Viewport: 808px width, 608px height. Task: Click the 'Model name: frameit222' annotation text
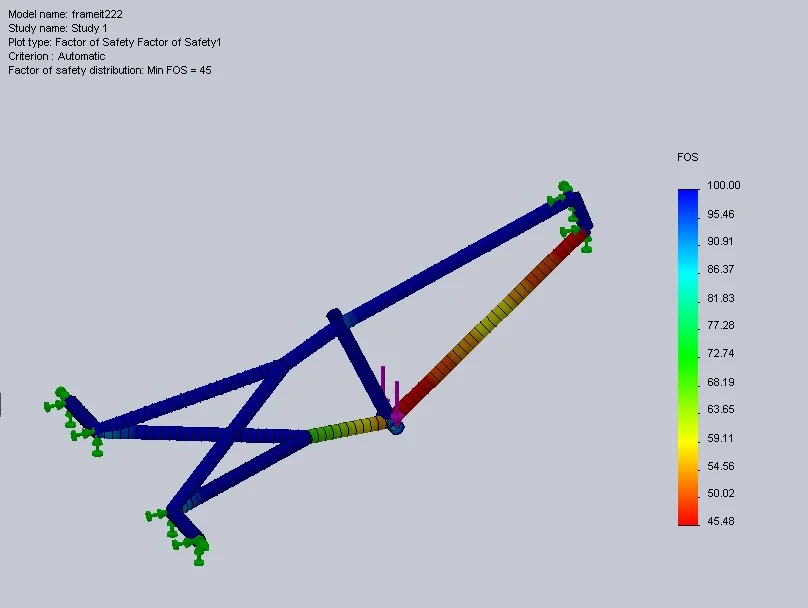(x=65, y=14)
